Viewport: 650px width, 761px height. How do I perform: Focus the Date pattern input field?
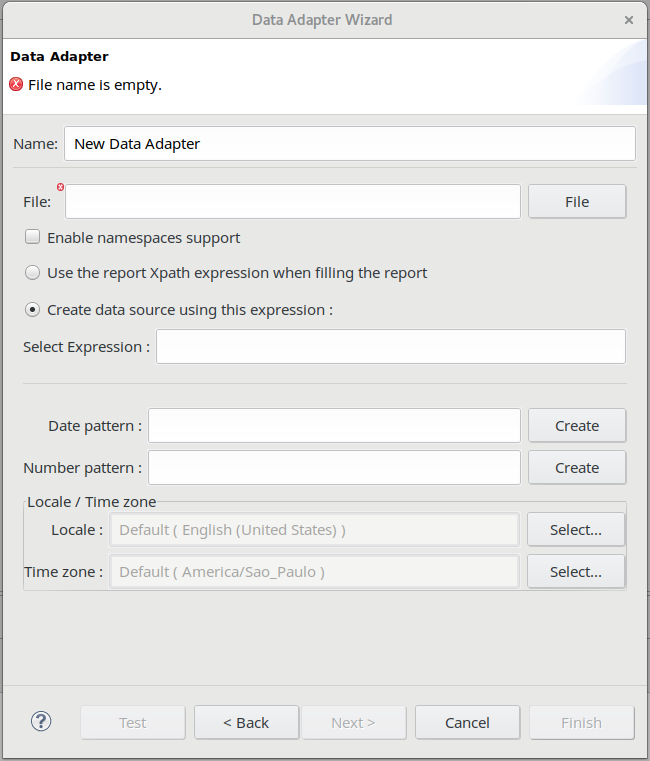coord(334,425)
